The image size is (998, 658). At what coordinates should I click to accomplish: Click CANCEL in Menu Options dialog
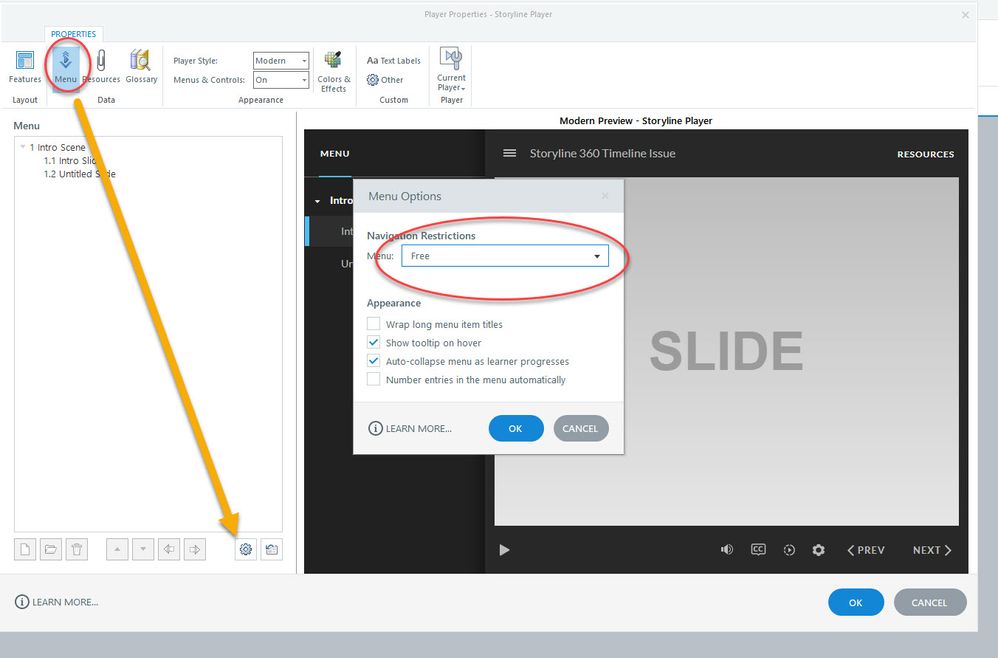coord(580,428)
